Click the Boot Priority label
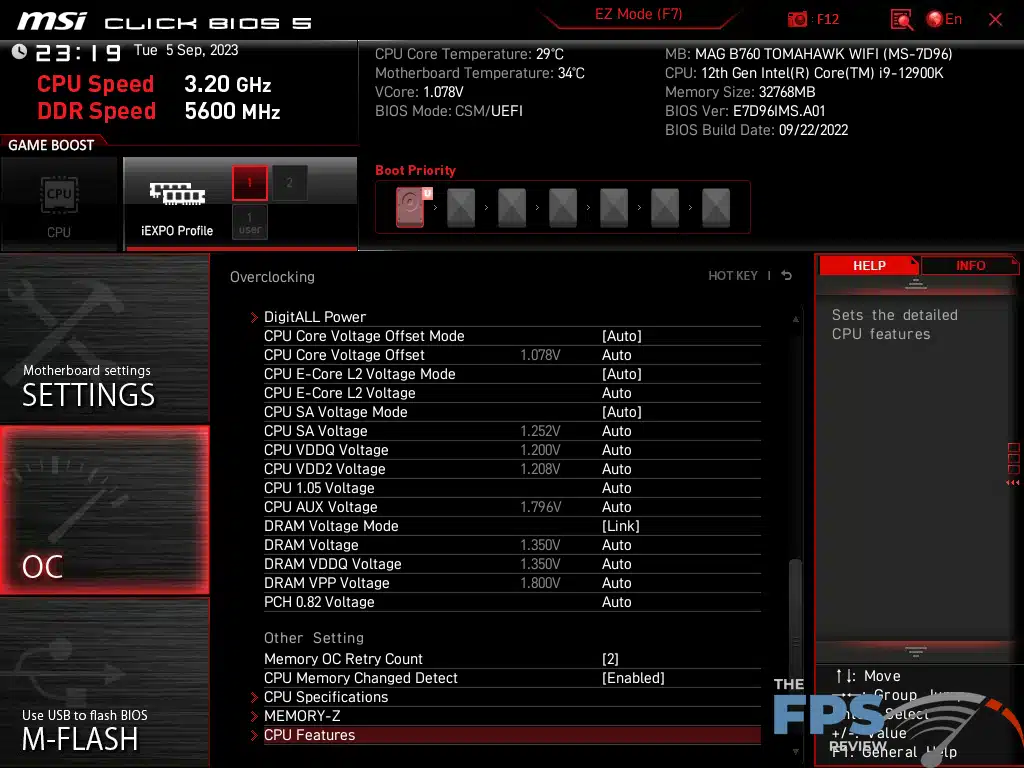Viewport: 1024px width, 768px height. pos(415,170)
